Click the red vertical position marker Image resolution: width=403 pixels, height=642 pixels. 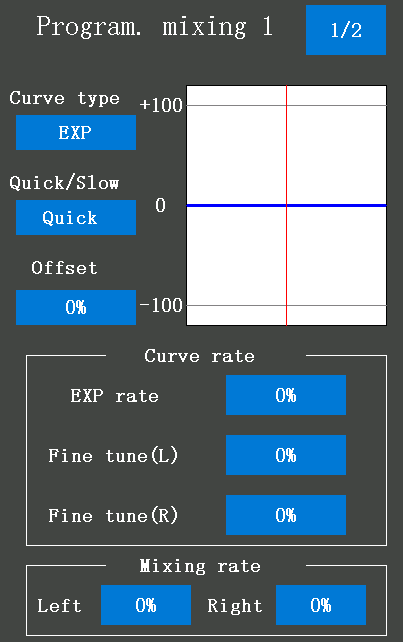pyautogui.click(x=286, y=266)
